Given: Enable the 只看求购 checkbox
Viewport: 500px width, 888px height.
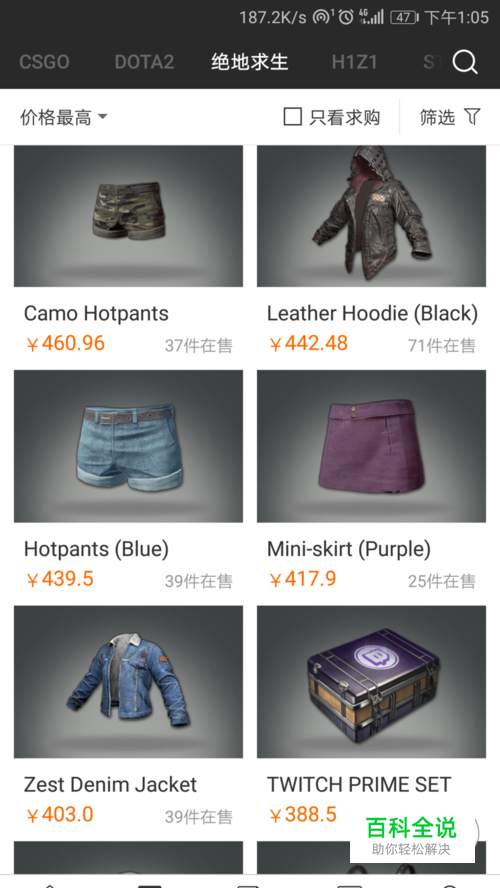Looking at the screenshot, I should [292, 117].
